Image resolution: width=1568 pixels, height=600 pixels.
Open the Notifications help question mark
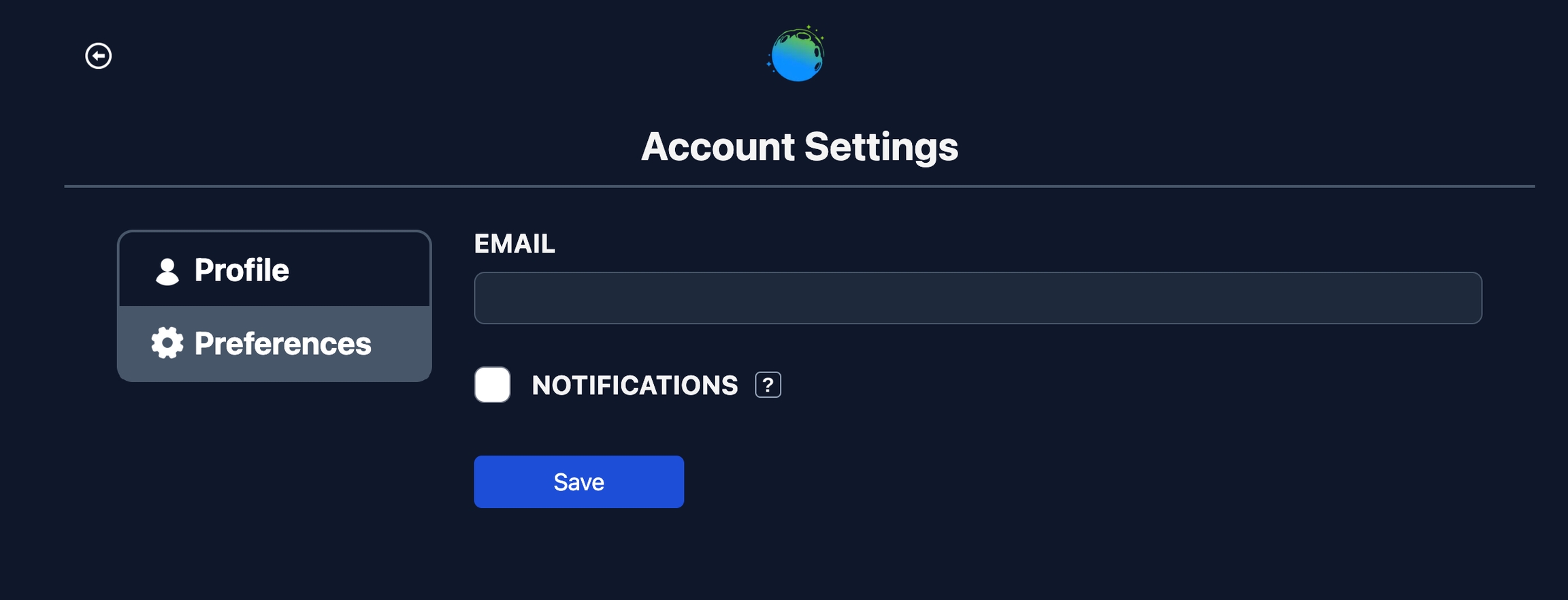[768, 385]
